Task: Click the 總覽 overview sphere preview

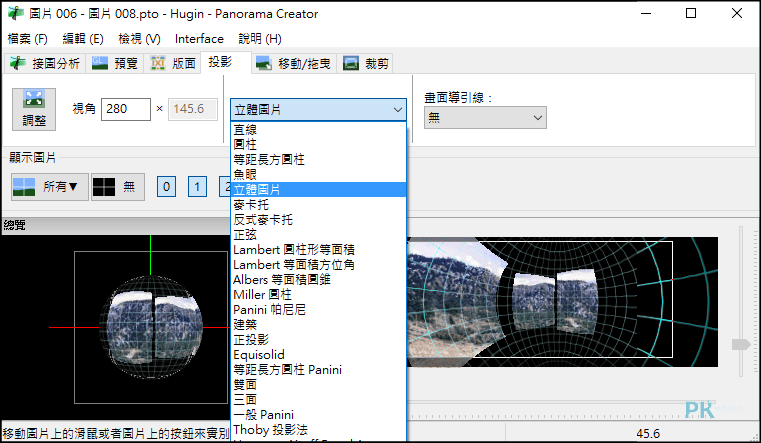Action: (x=151, y=328)
